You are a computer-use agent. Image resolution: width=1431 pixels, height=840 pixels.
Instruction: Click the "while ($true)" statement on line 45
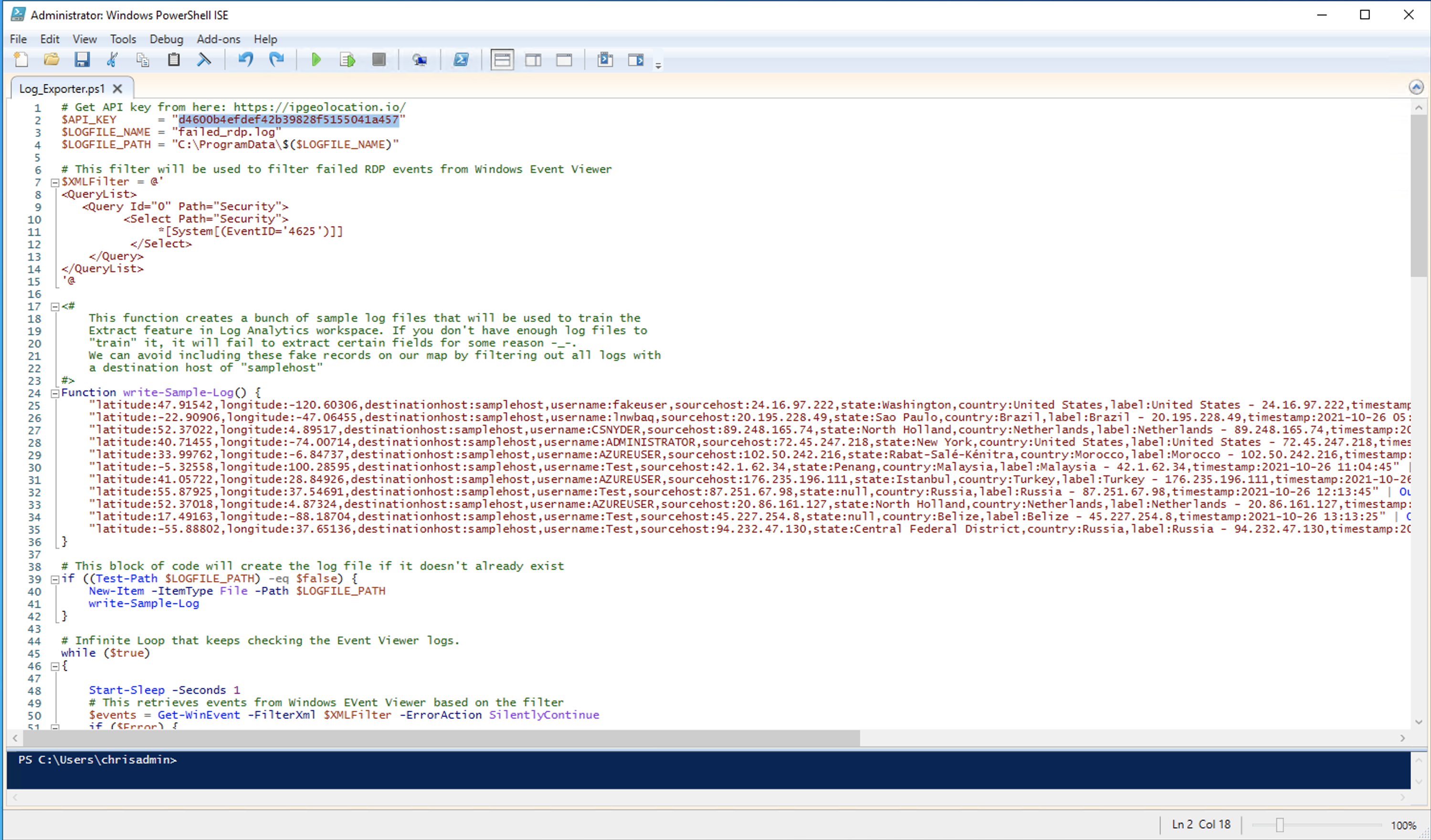tap(105, 653)
